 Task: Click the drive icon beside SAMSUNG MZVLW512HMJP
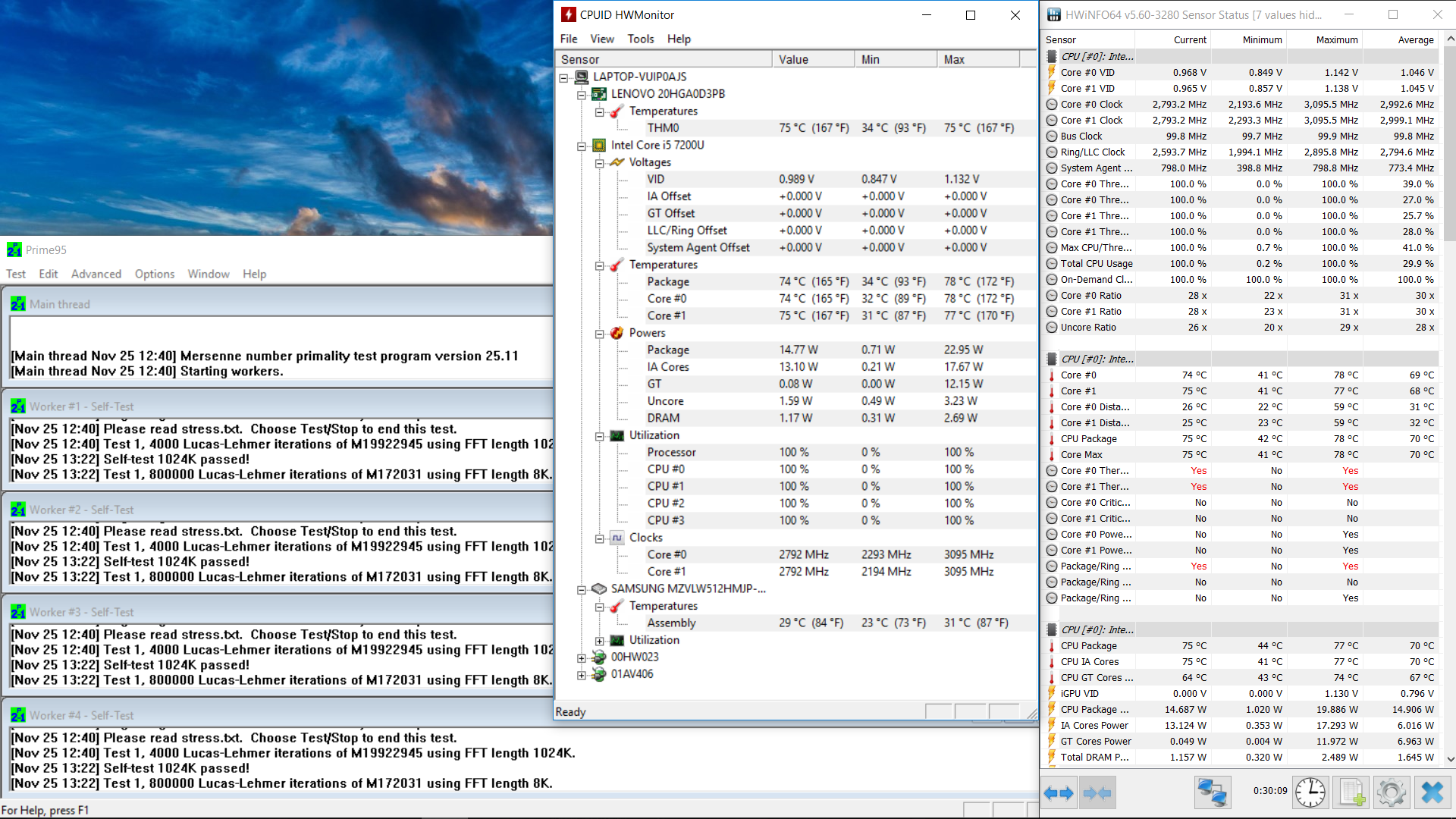click(599, 588)
